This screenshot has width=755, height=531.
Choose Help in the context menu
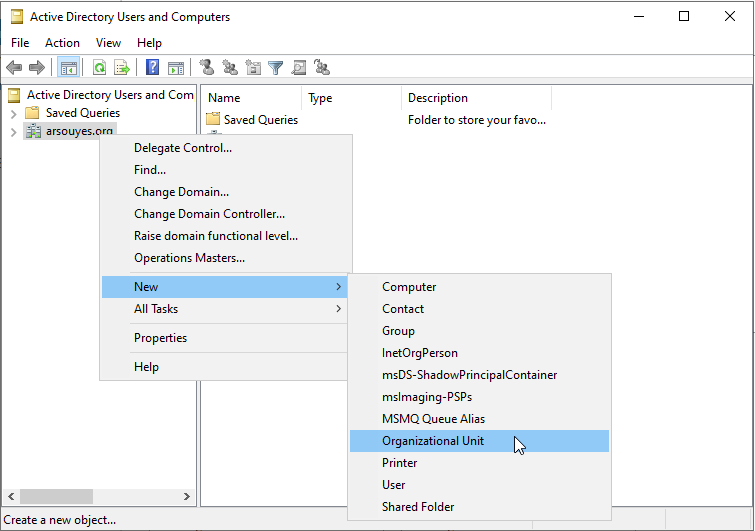[224, 367]
